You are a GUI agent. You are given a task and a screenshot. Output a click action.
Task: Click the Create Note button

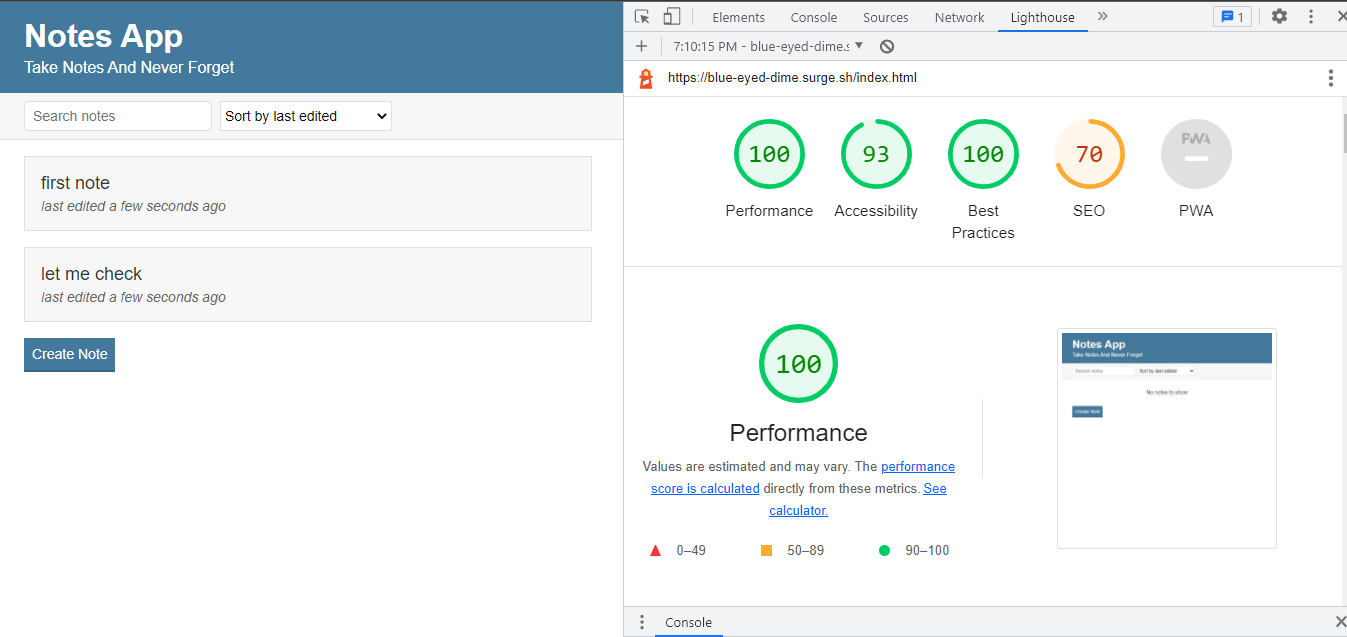pos(69,354)
